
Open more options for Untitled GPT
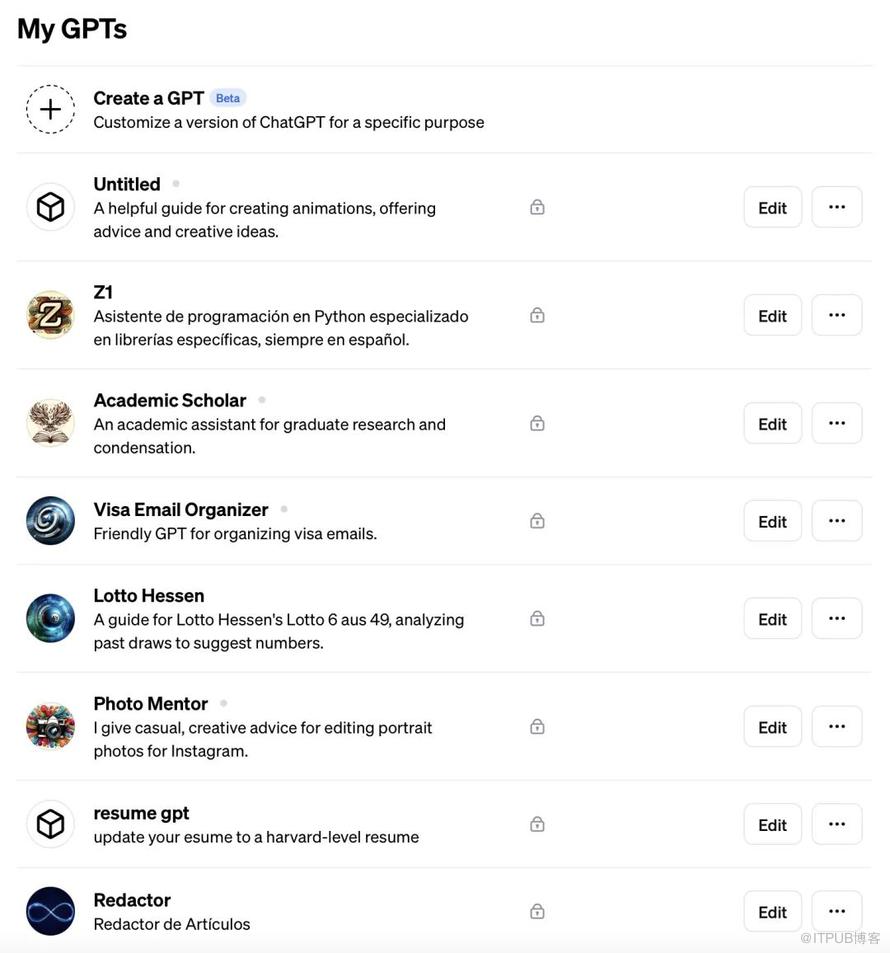click(837, 207)
